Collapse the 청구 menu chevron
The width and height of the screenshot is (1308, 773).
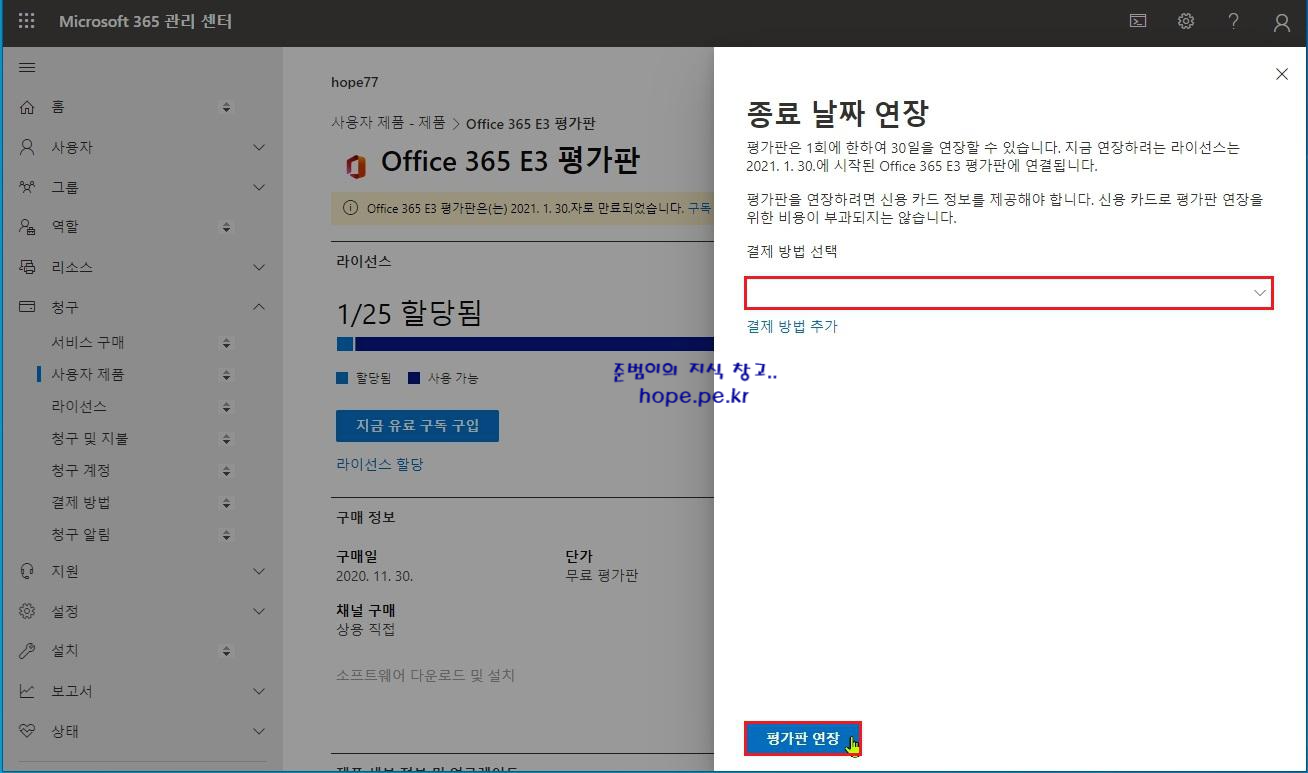pyautogui.click(x=259, y=307)
